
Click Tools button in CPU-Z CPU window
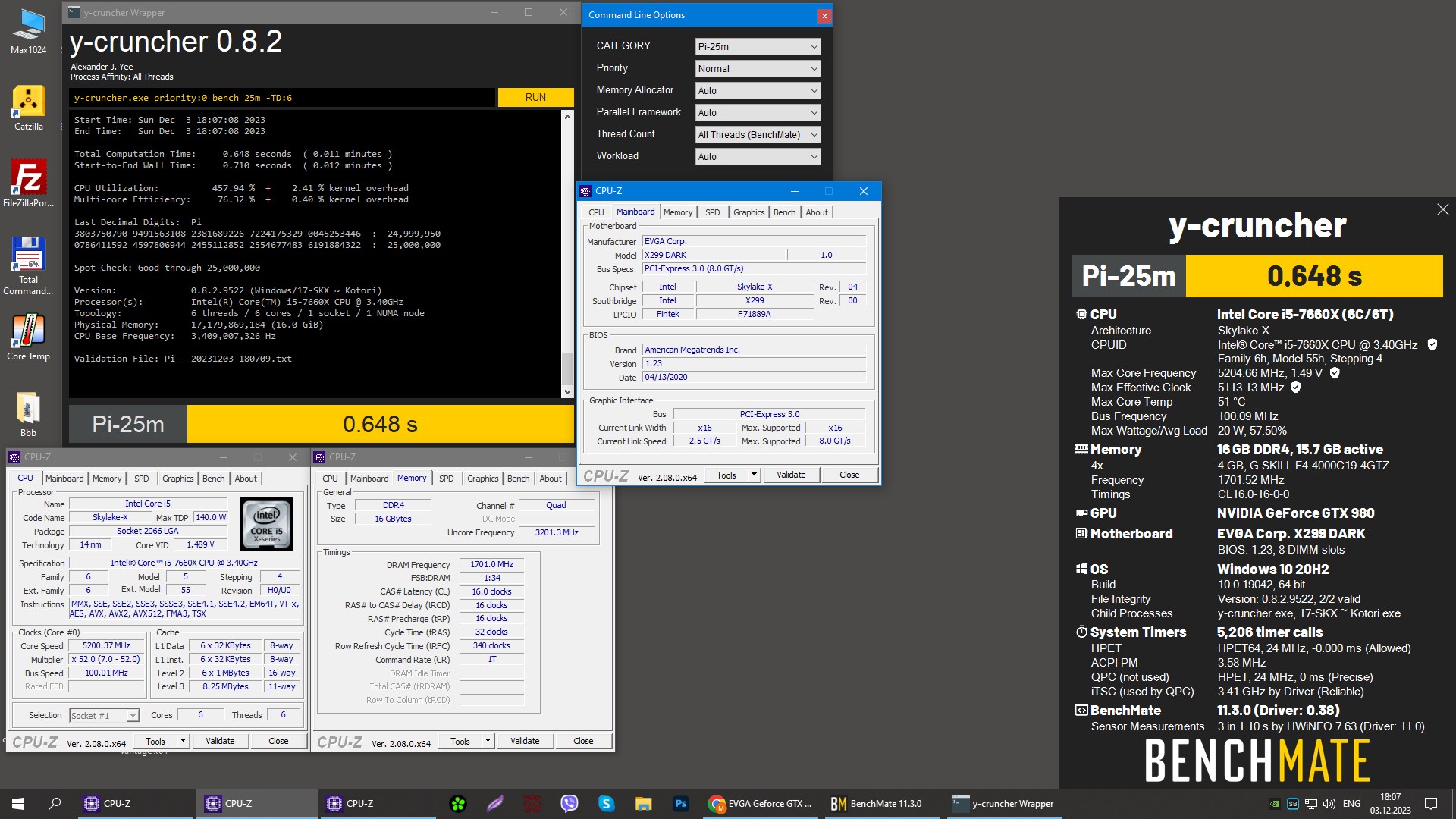tap(155, 741)
